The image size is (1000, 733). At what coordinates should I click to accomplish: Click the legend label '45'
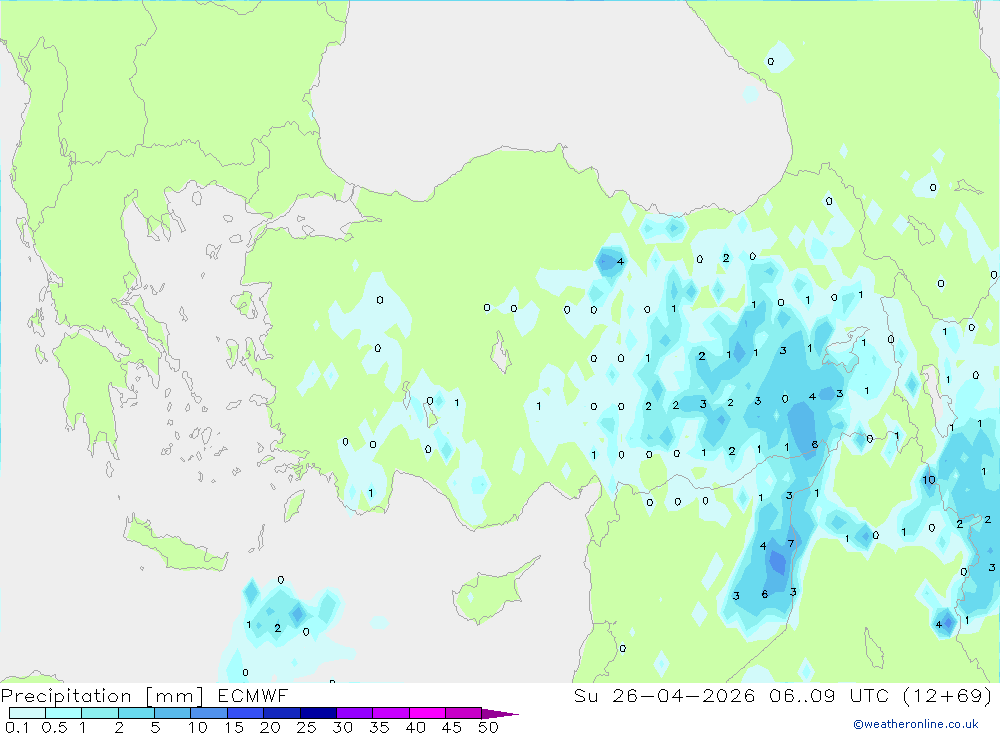click(452, 727)
